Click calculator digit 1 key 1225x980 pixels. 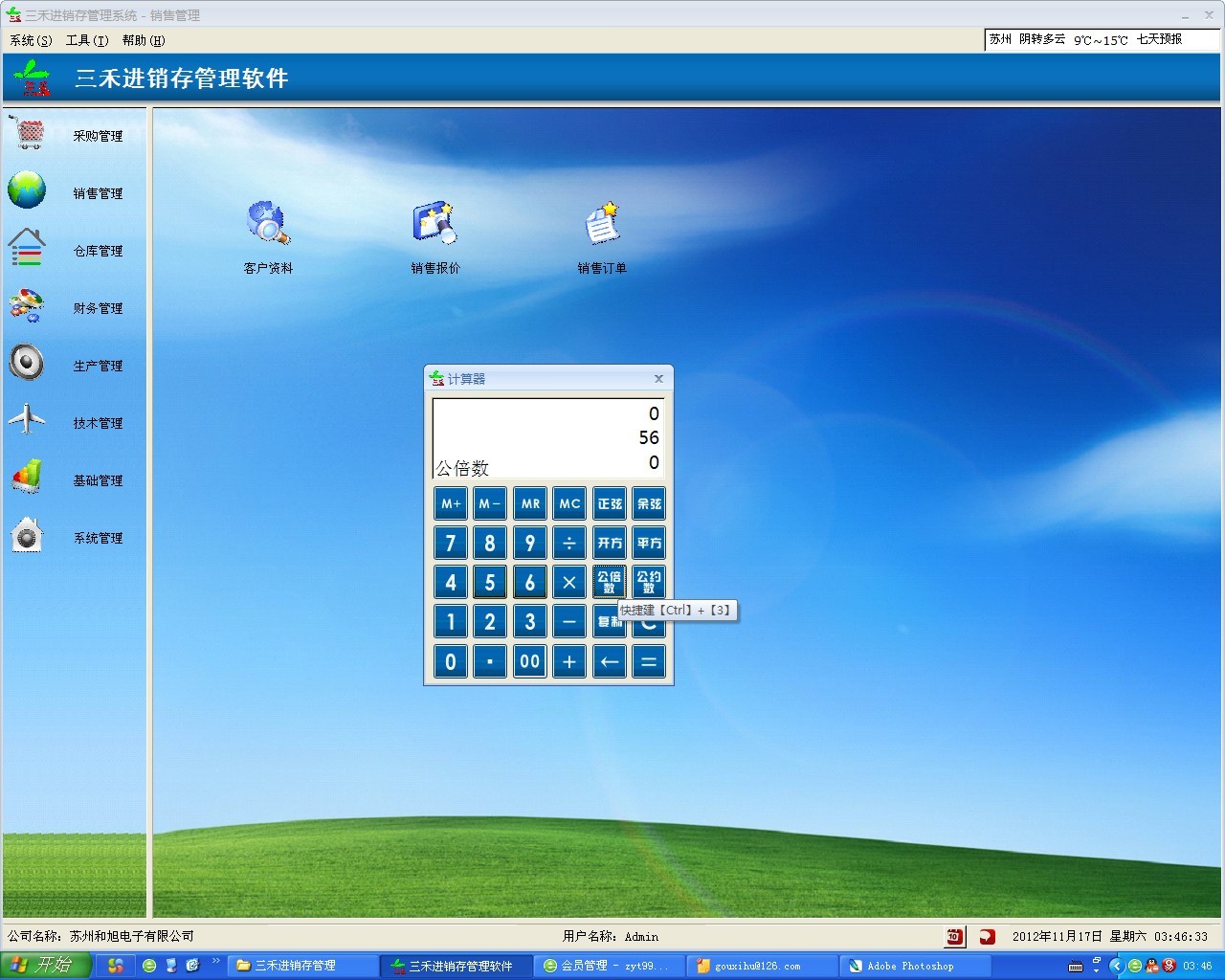(451, 622)
